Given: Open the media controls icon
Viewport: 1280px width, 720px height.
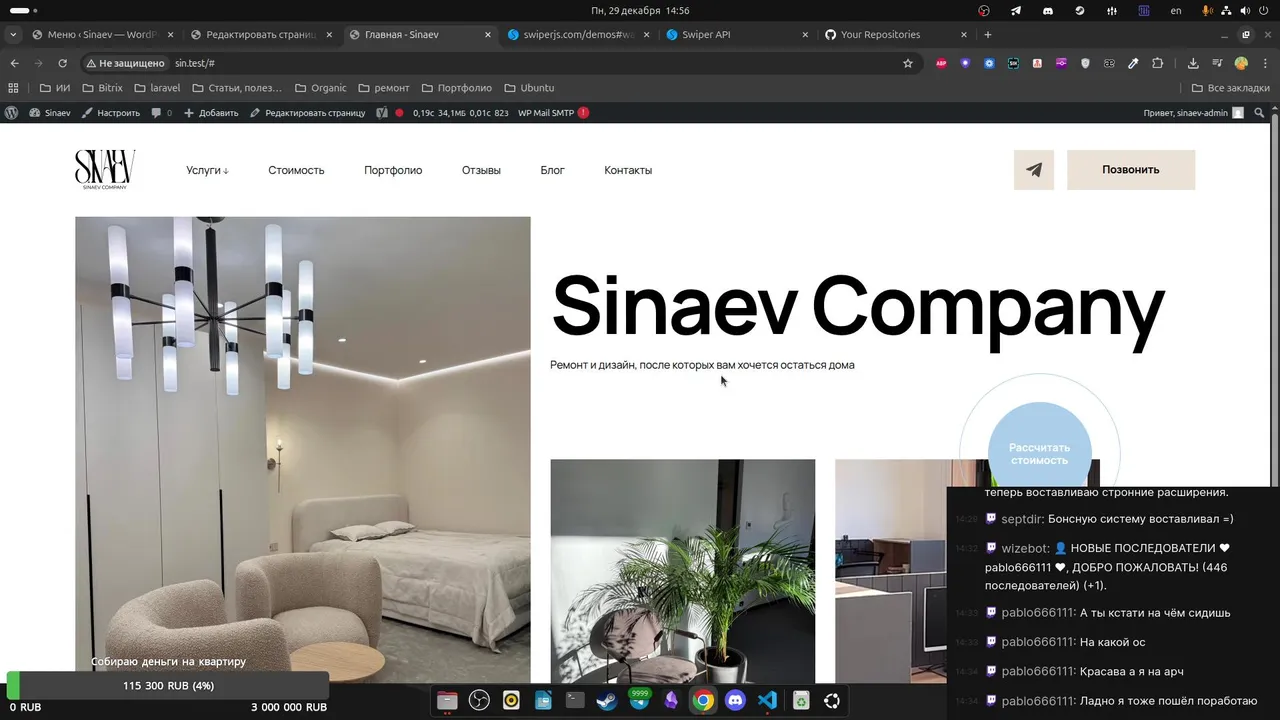Looking at the screenshot, I should coord(1217,63).
